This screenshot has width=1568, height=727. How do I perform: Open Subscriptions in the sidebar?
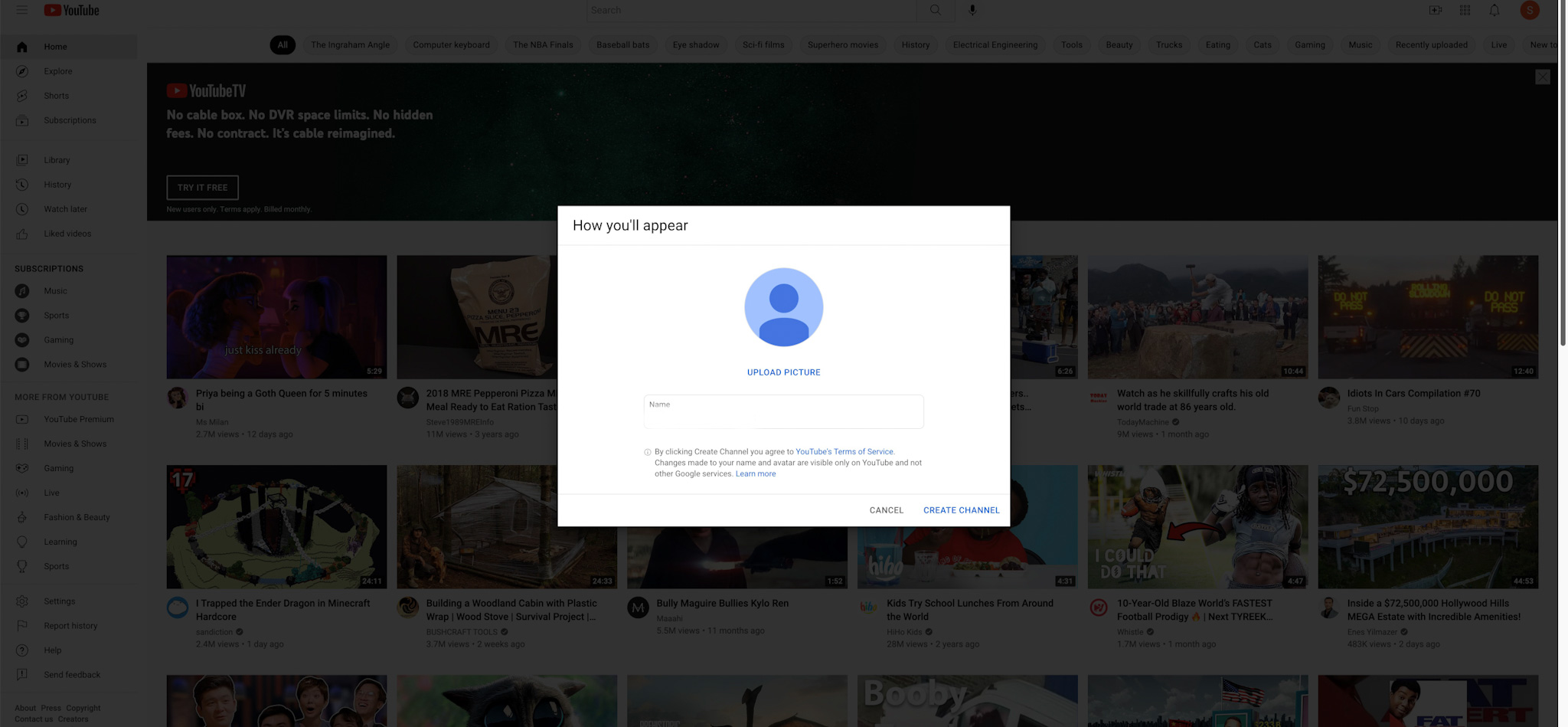pyautogui.click(x=69, y=120)
